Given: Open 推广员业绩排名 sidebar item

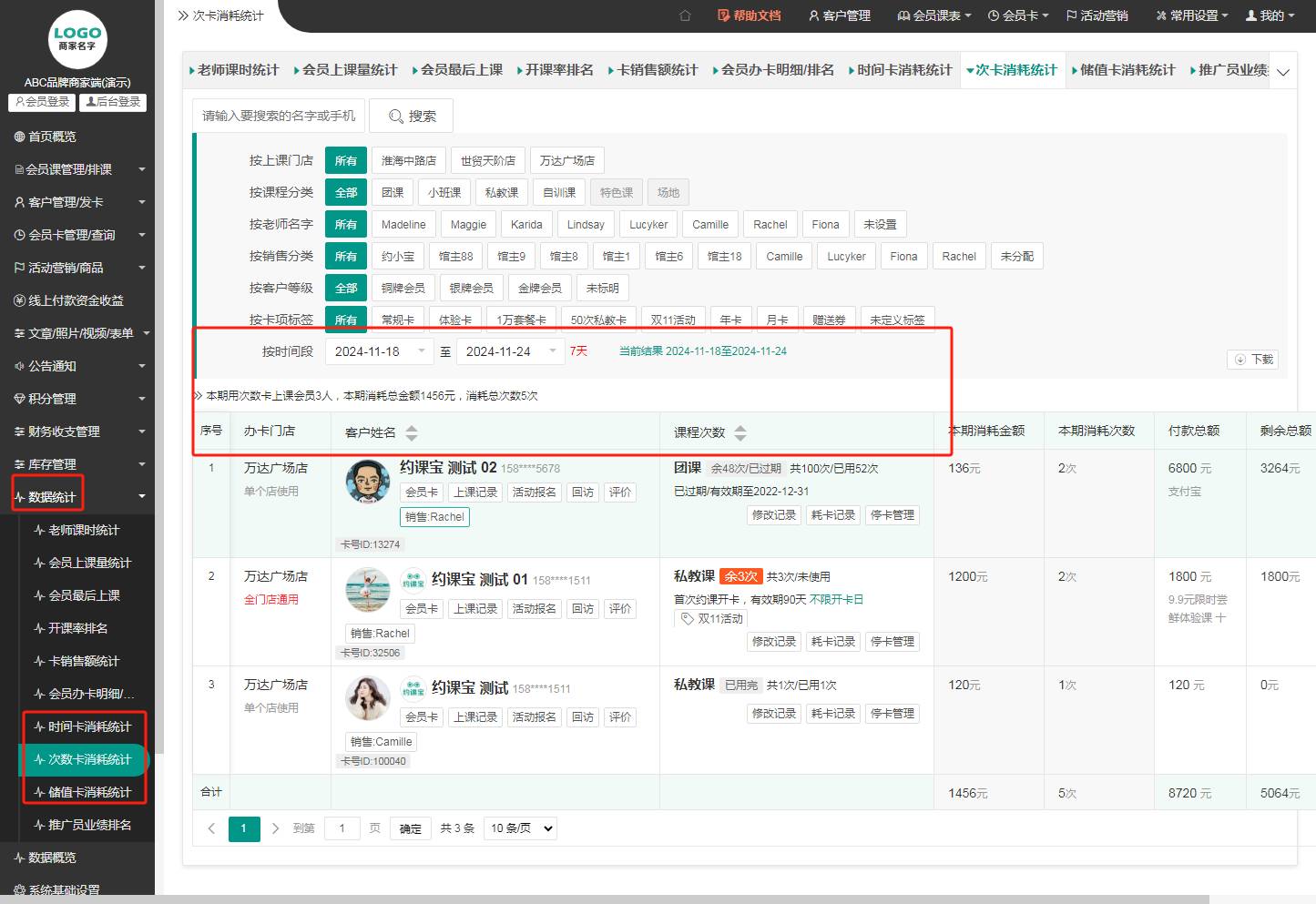Looking at the screenshot, I should click(83, 825).
